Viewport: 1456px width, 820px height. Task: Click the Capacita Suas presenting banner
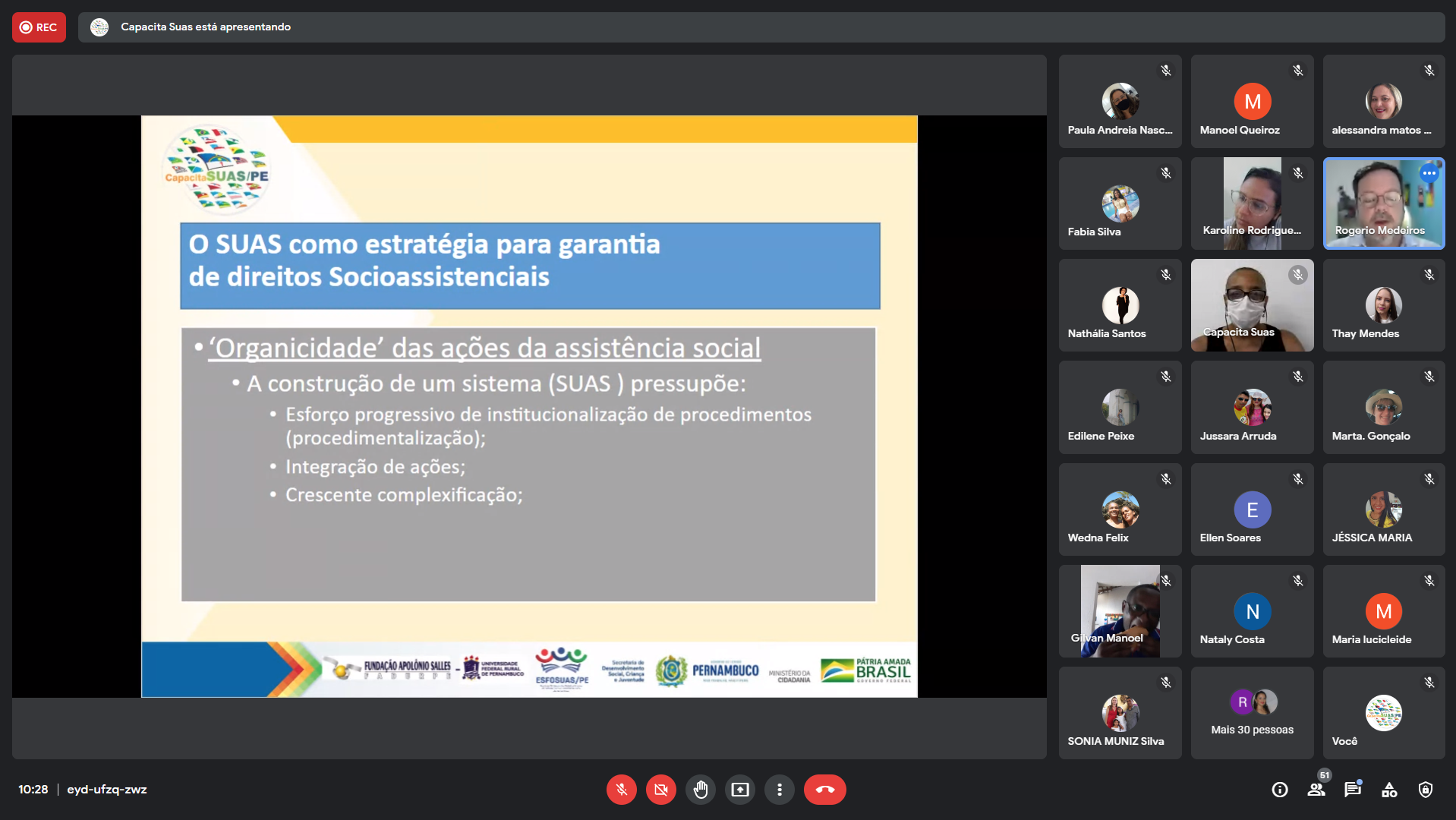[x=205, y=27]
